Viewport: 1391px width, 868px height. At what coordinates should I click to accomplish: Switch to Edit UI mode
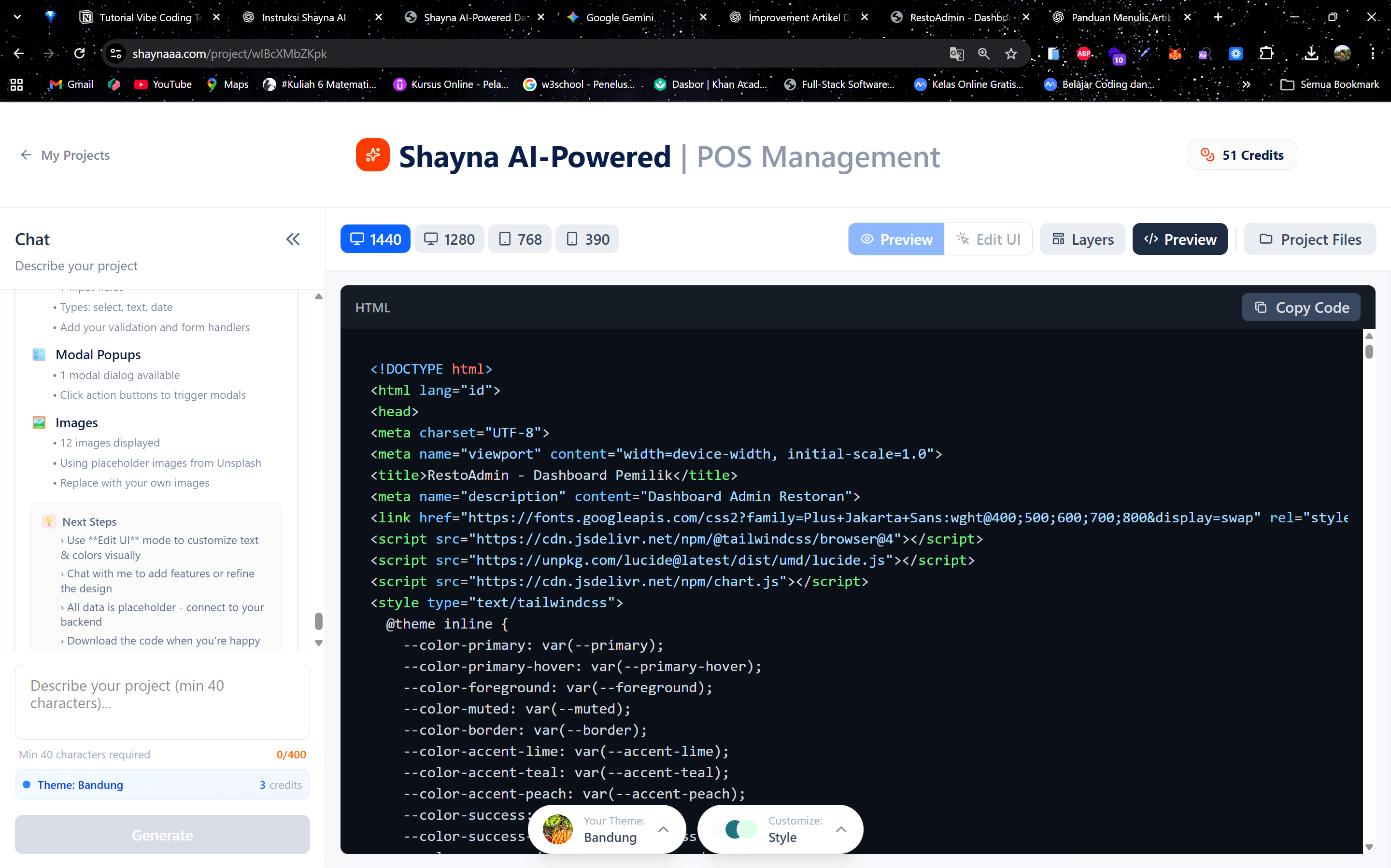pyautogui.click(x=988, y=239)
